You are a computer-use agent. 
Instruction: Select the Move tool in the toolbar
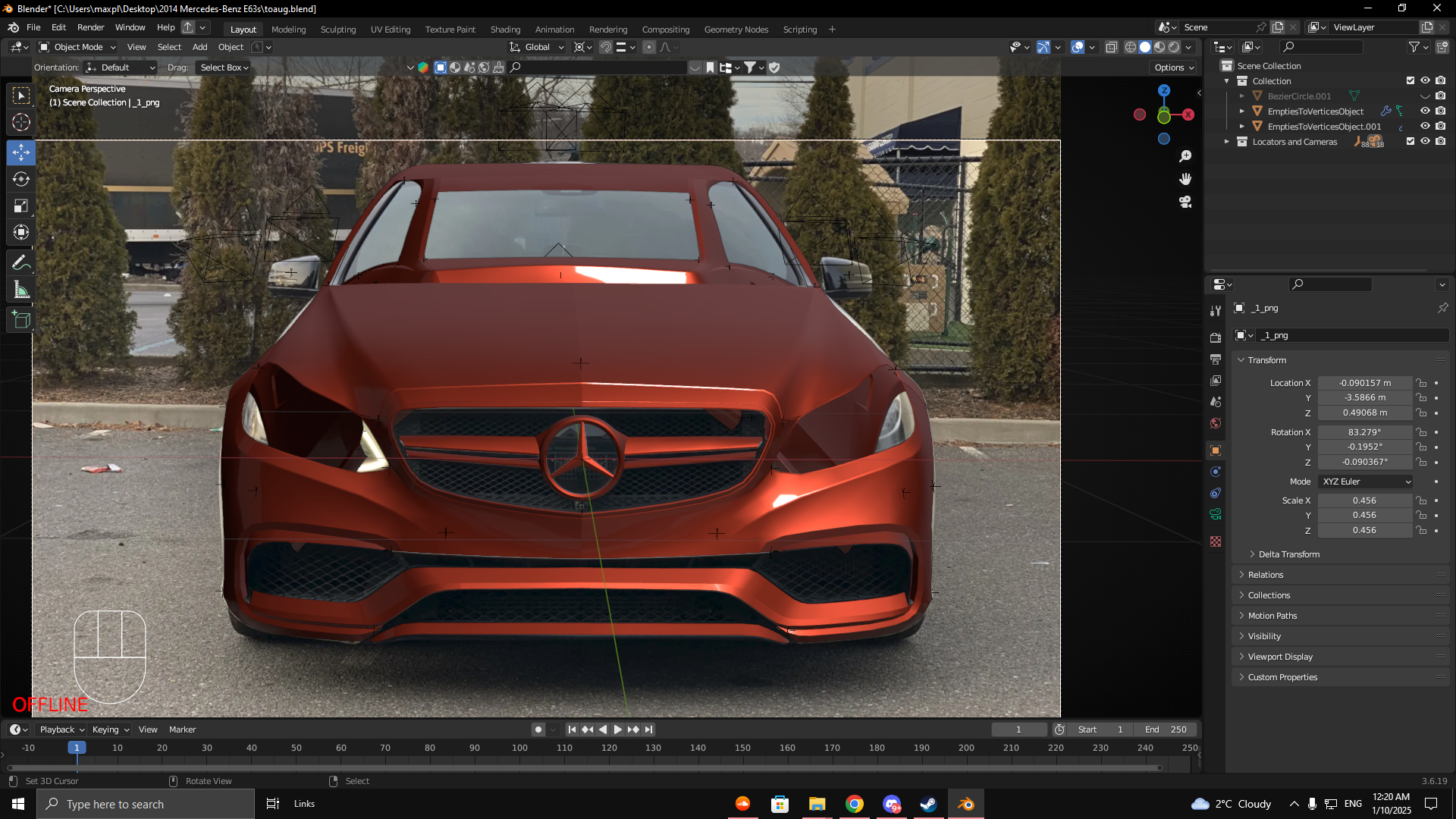[x=21, y=152]
